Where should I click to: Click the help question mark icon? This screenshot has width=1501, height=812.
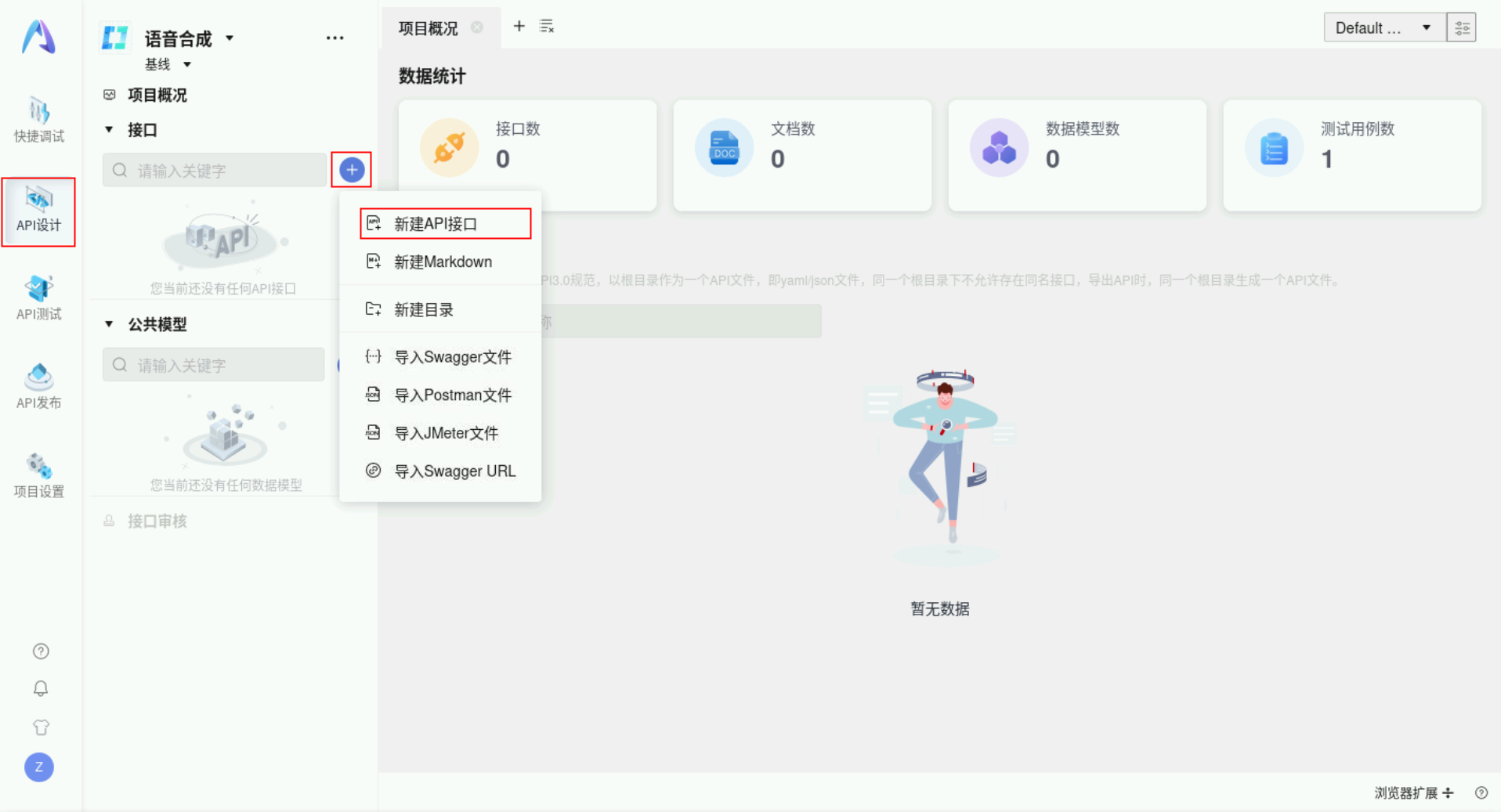[x=40, y=650]
